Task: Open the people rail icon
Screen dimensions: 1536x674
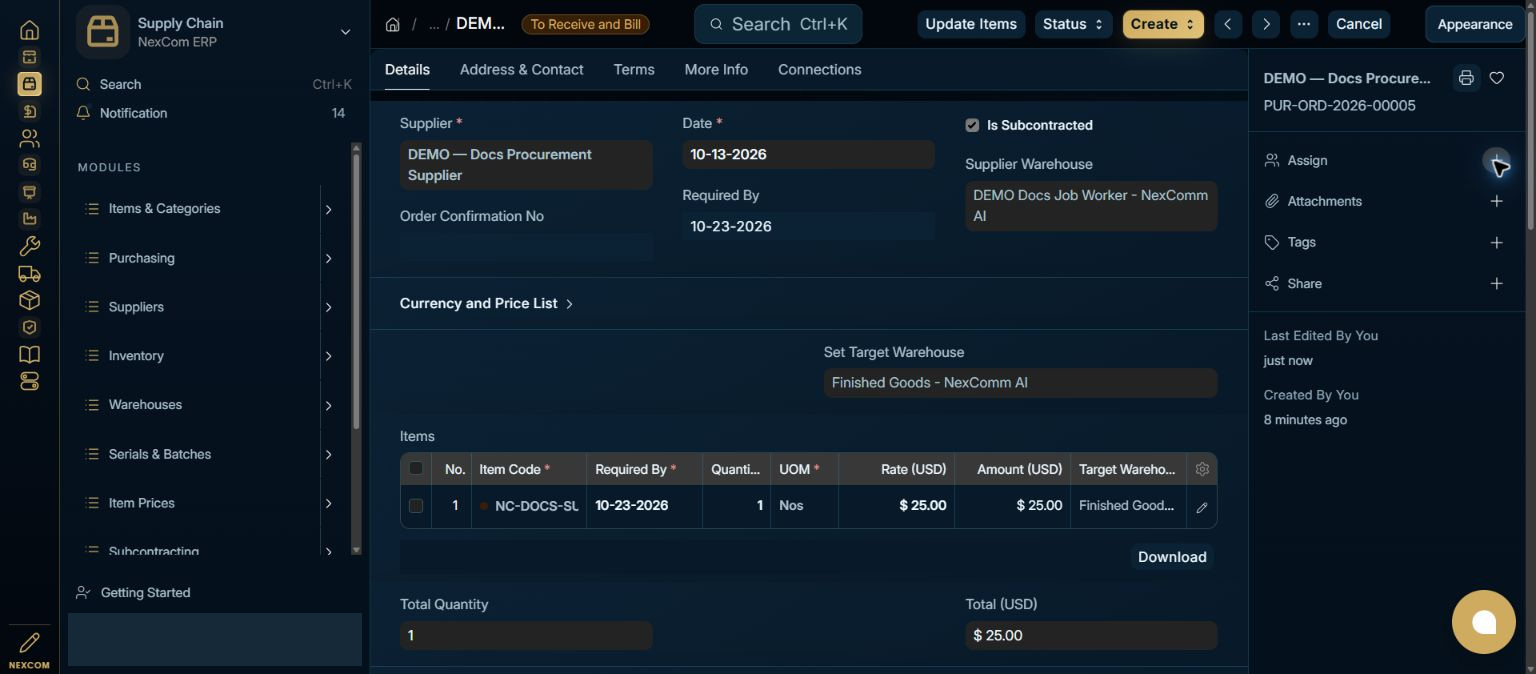Action: tap(29, 138)
